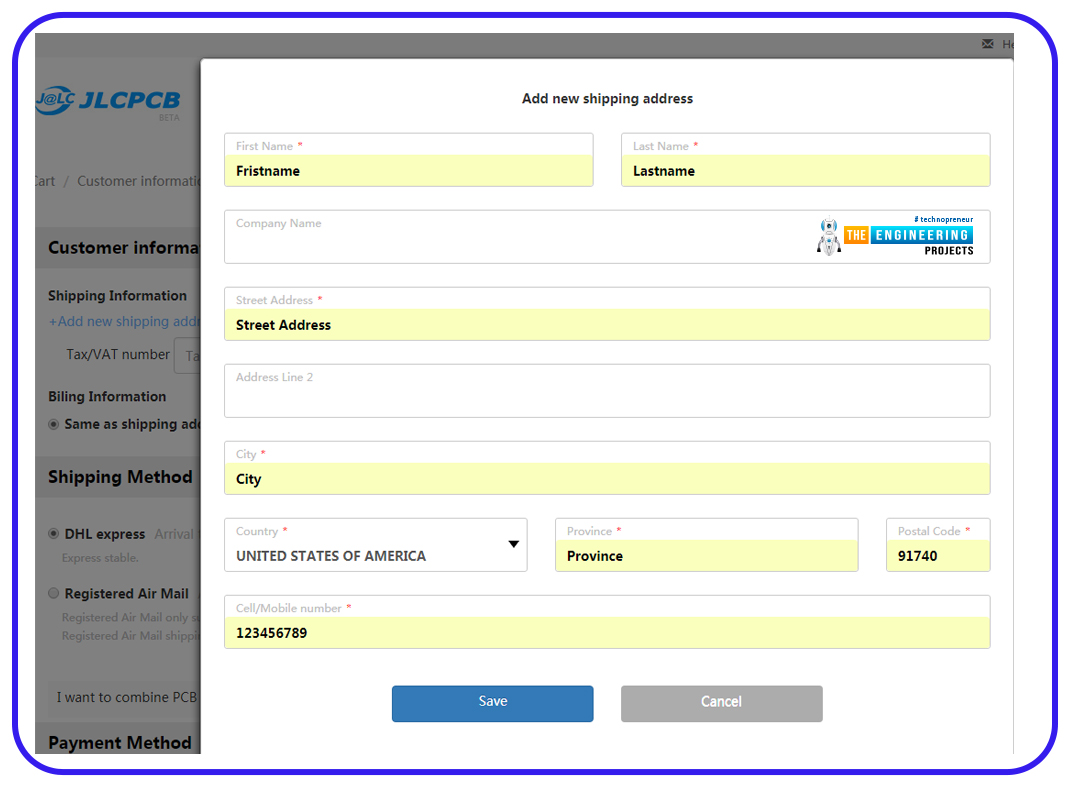Select the Street Address field
1068x787 pixels.
coord(607,314)
